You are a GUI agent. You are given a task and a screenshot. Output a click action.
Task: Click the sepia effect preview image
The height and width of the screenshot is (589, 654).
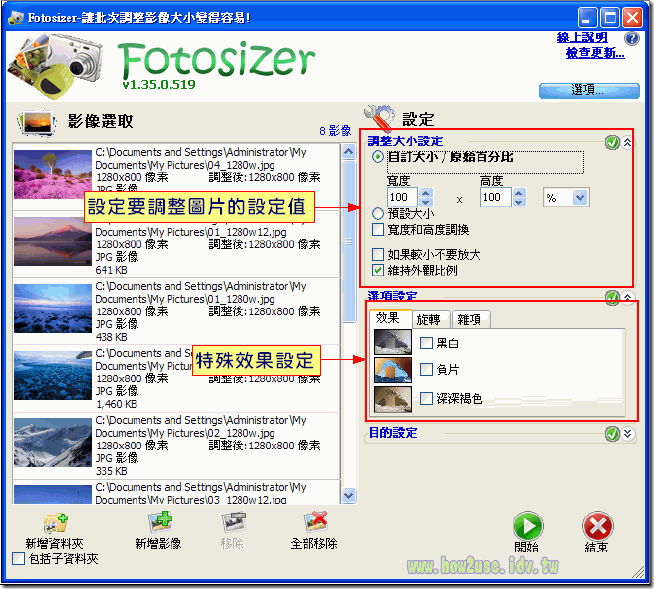(392, 399)
